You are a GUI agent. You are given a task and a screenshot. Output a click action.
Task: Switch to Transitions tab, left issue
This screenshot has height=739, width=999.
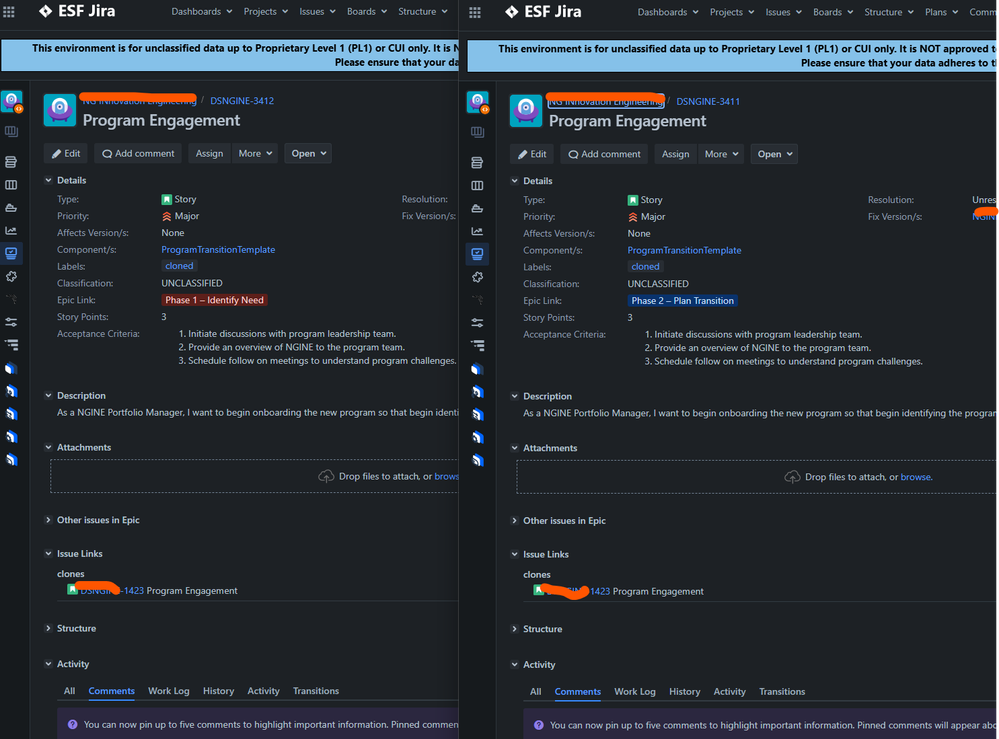coord(316,691)
